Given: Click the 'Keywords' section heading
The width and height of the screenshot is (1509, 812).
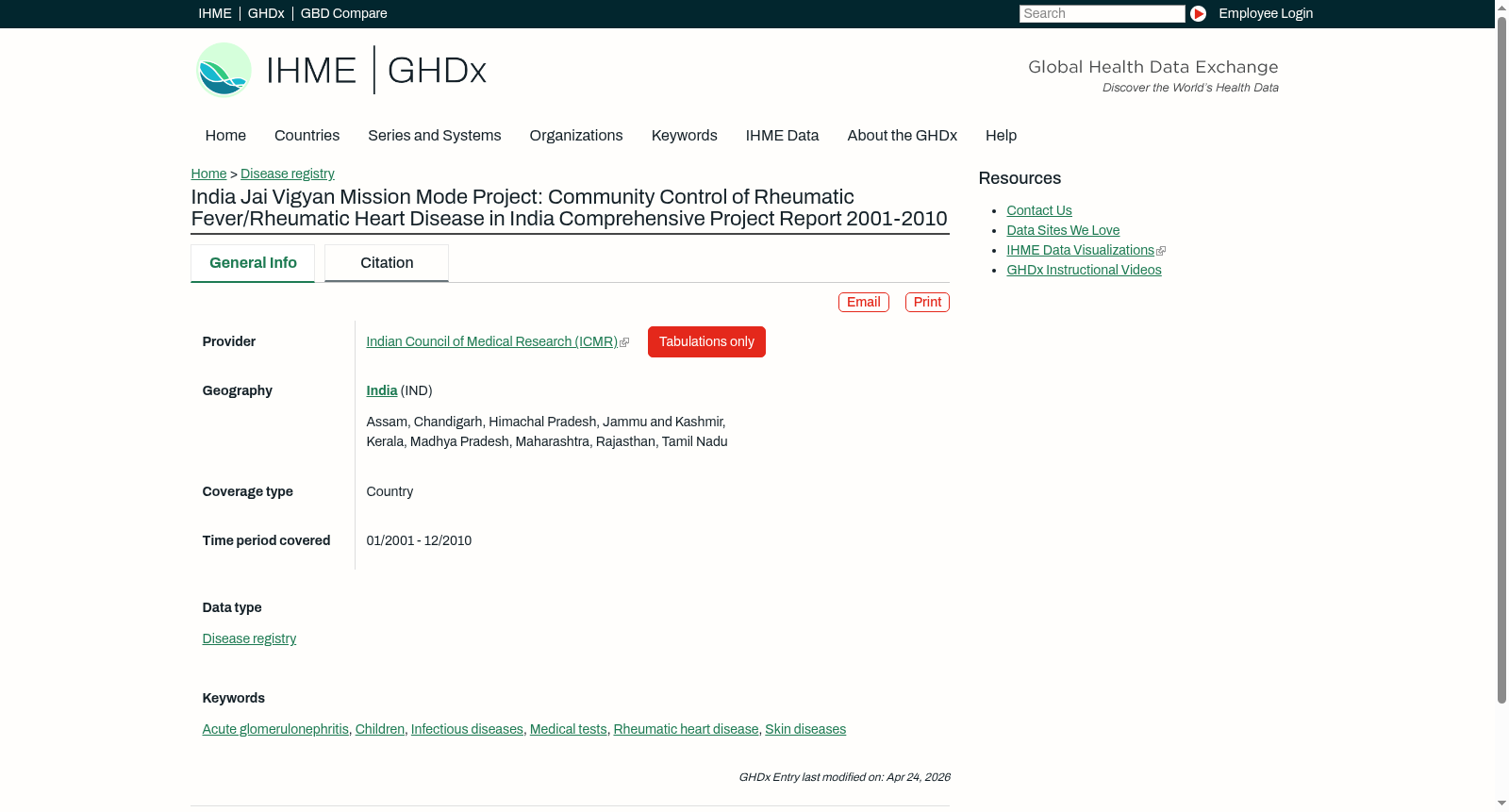Looking at the screenshot, I should [234, 698].
